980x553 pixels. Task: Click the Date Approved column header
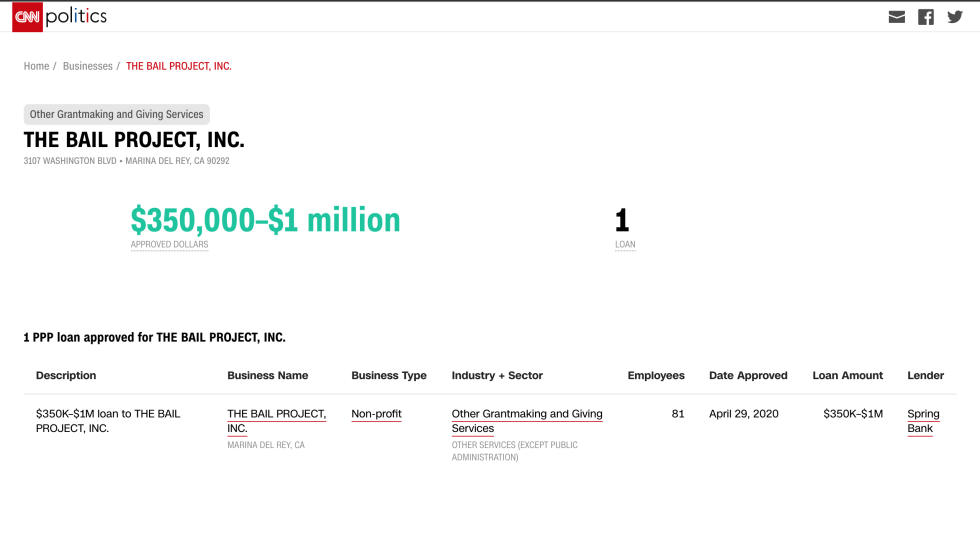tap(748, 376)
